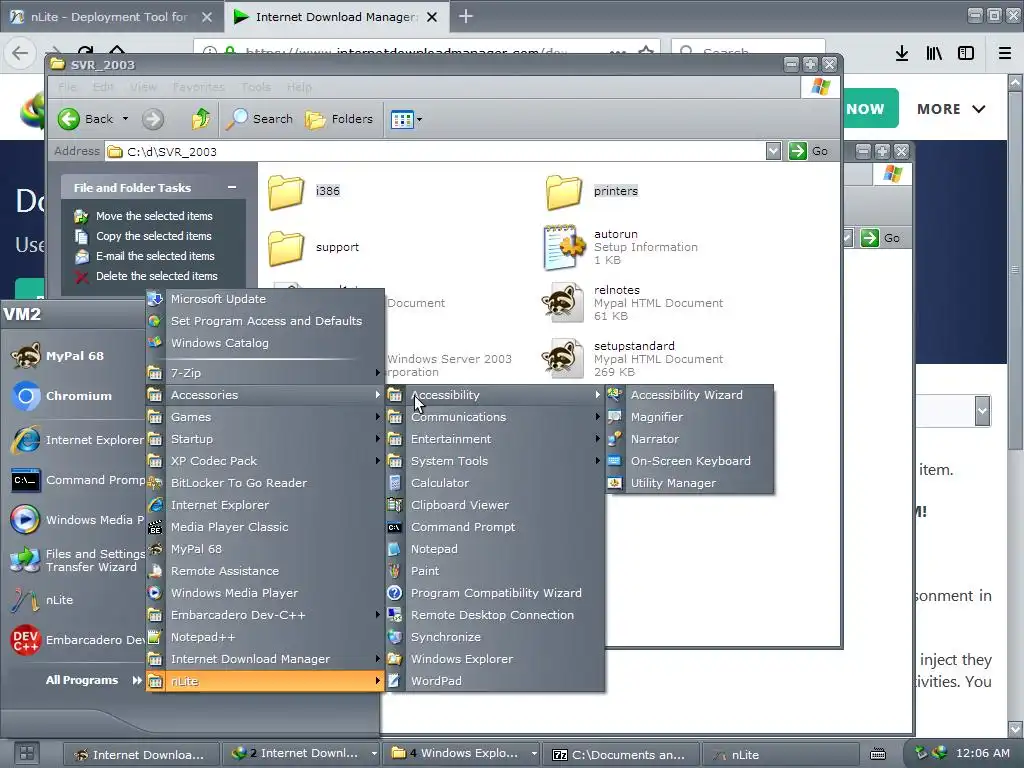The width and height of the screenshot is (1024, 768).
Task: Expand the XP Codec Pack group
Action: [x=264, y=461]
